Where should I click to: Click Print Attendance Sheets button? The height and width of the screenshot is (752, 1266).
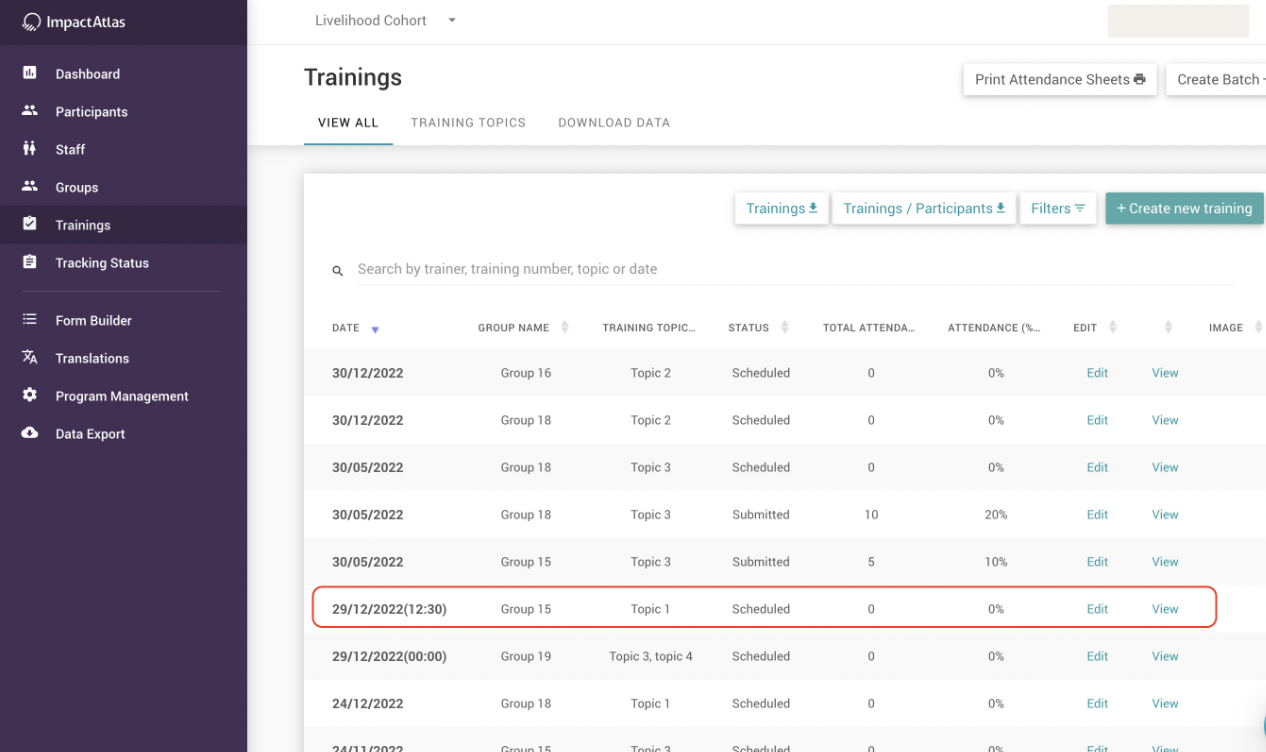1059,80
